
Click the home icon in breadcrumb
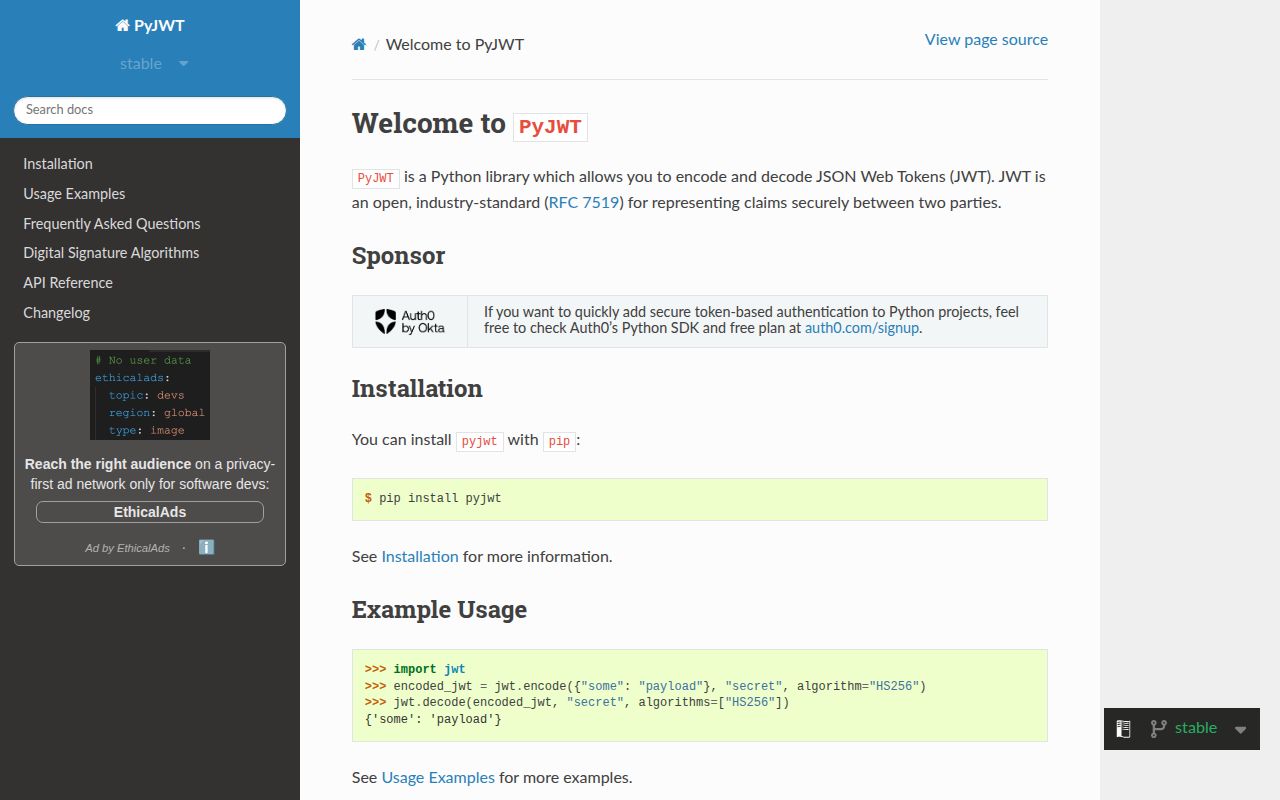tap(359, 44)
